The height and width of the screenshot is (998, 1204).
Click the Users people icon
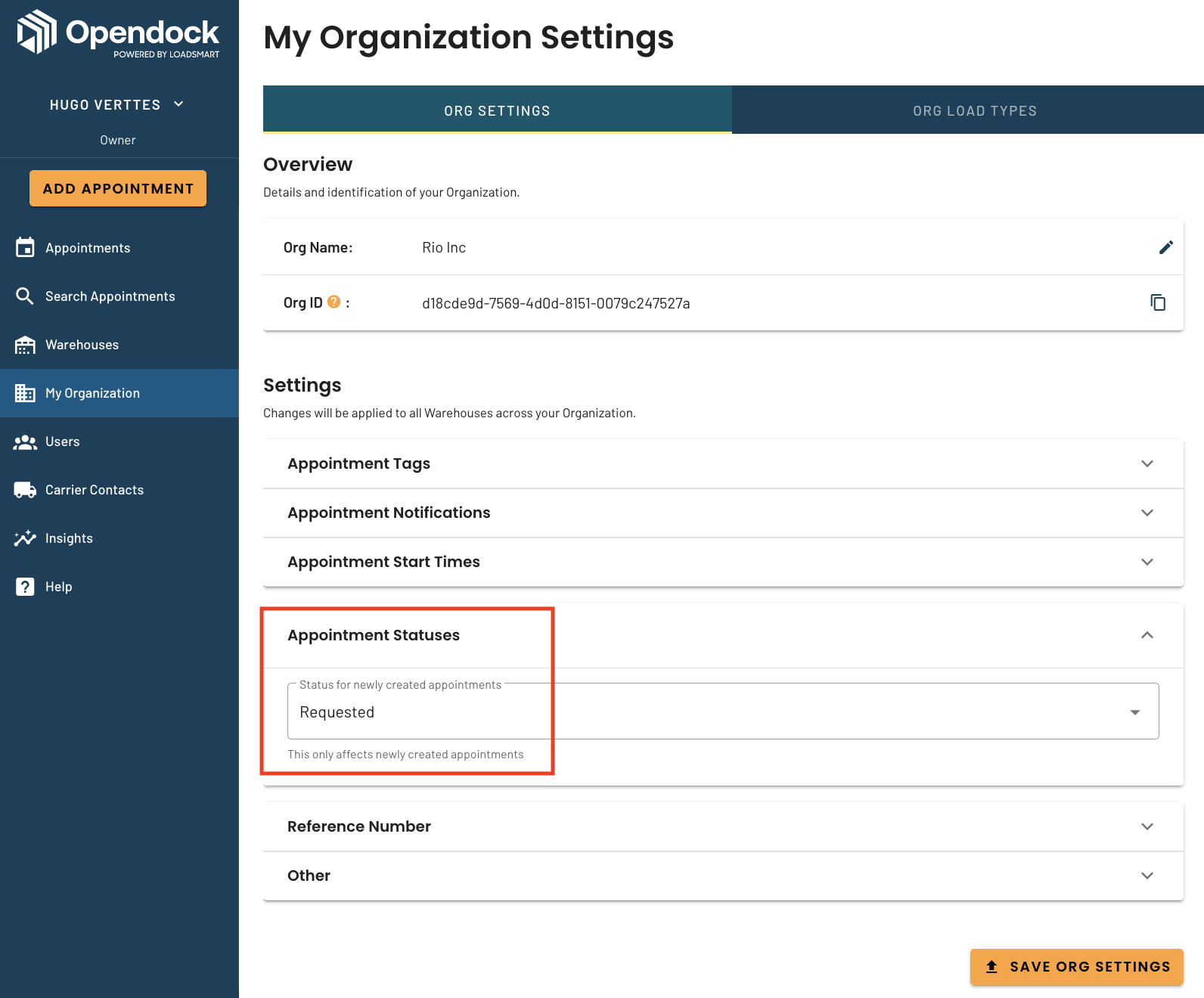pos(25,442)
